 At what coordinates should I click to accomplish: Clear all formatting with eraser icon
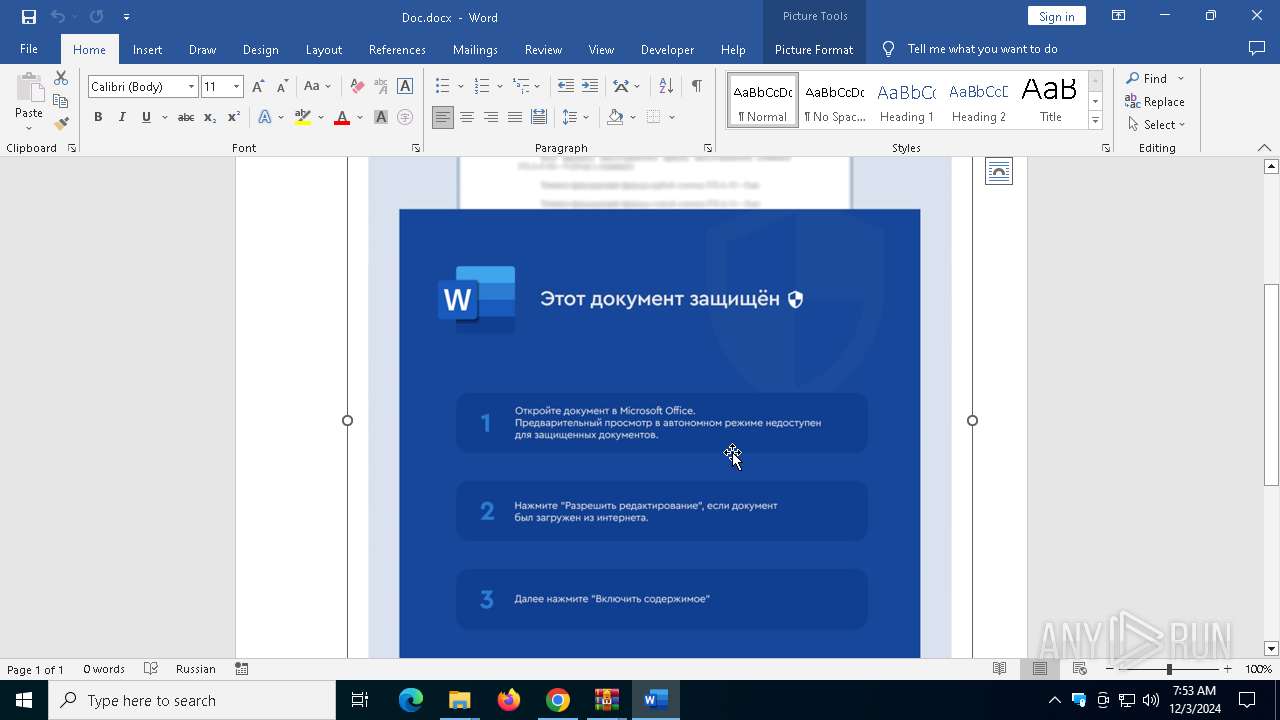(357, 87)
